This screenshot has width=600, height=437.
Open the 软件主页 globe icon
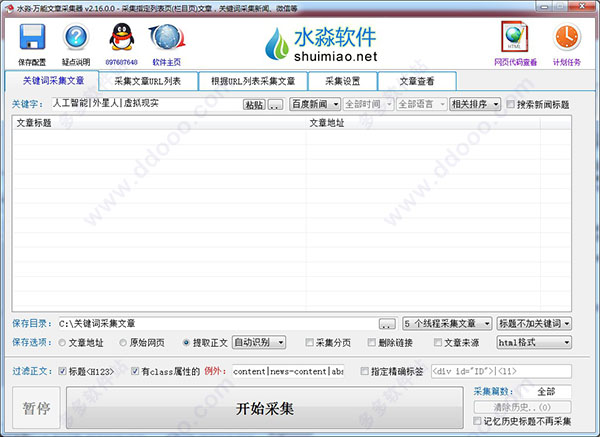click(166, 40)
